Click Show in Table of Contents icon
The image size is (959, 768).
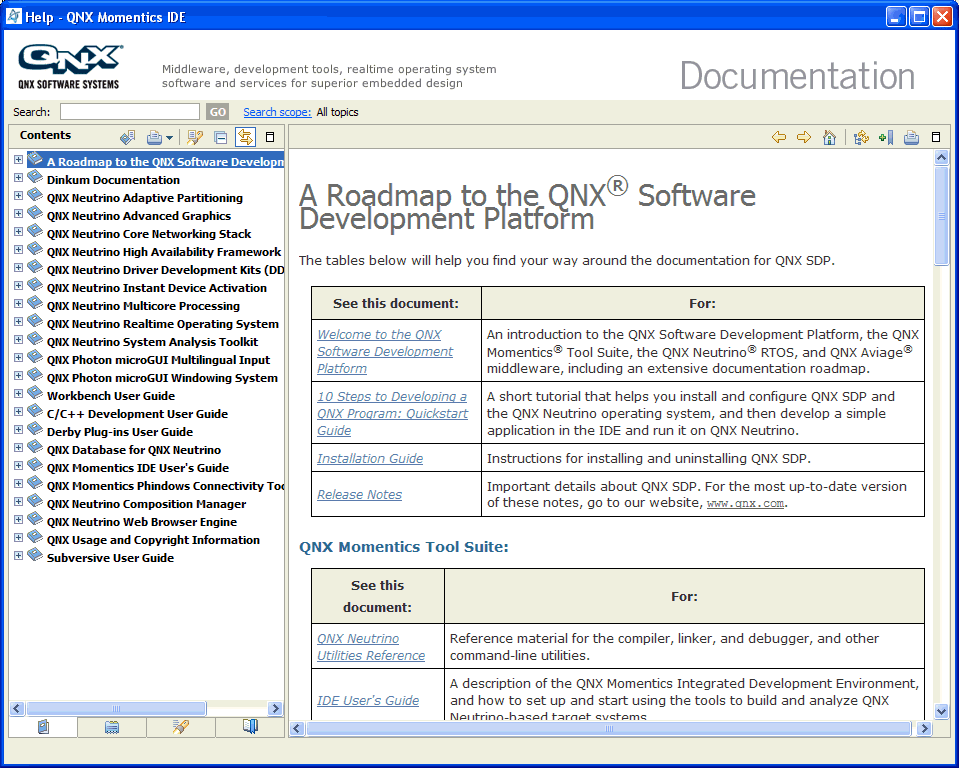[861, 138]
